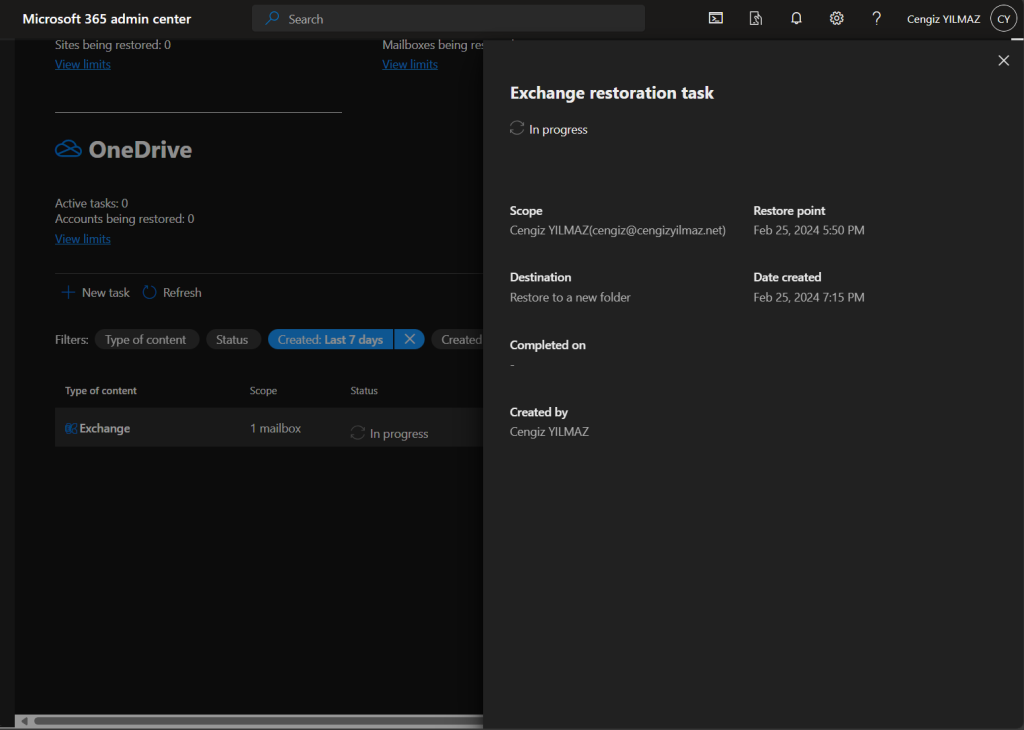The image size is (1024, 730).
Task: Open the Type of content filter
Action: (x=146, y=340)
